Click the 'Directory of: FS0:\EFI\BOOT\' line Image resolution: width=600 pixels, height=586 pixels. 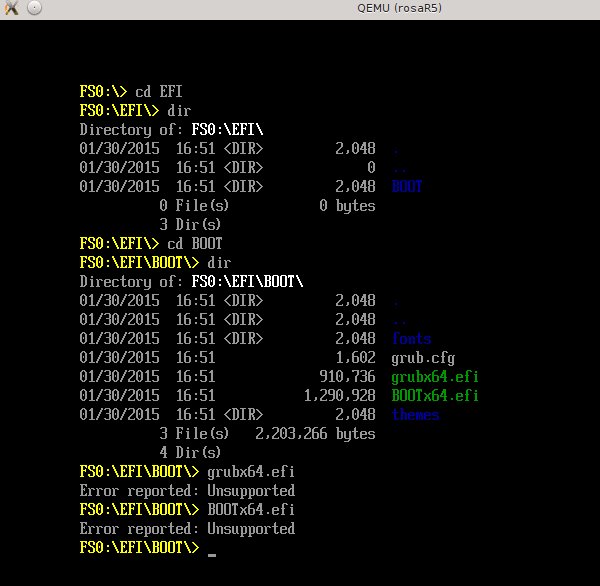pyautogui.click(x=191, y=282)
